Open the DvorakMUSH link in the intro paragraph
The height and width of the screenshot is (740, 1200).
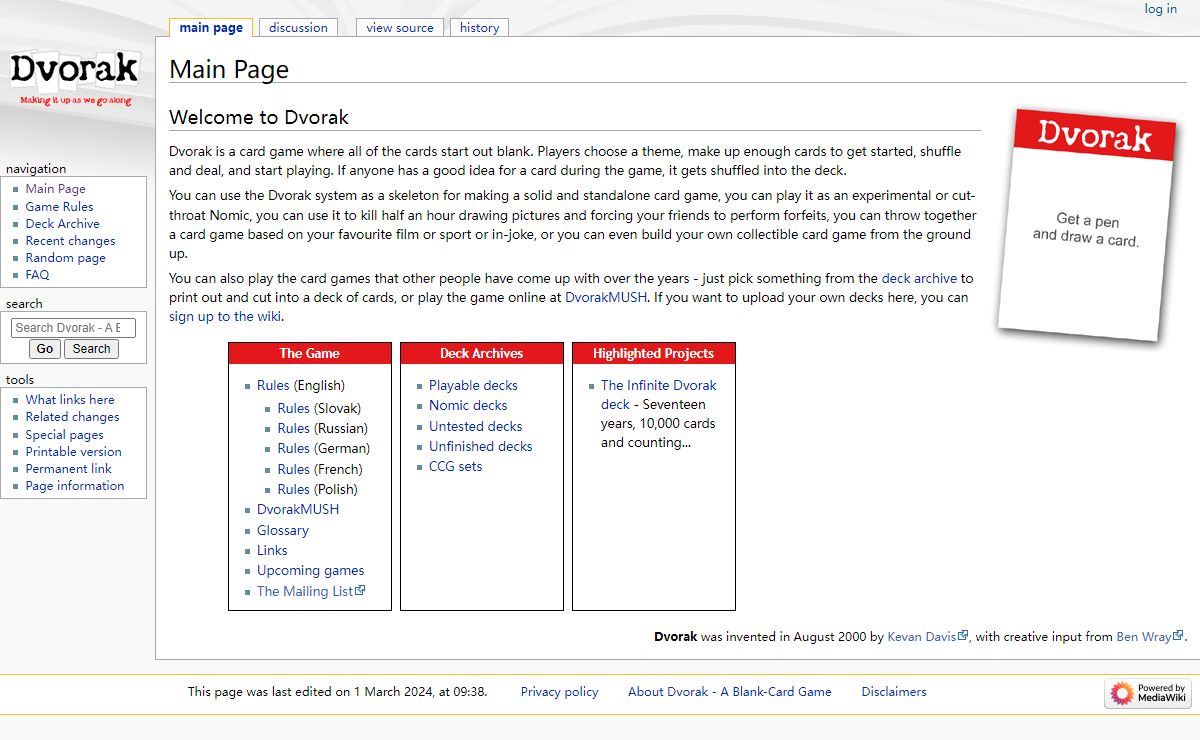coord(607,298)
